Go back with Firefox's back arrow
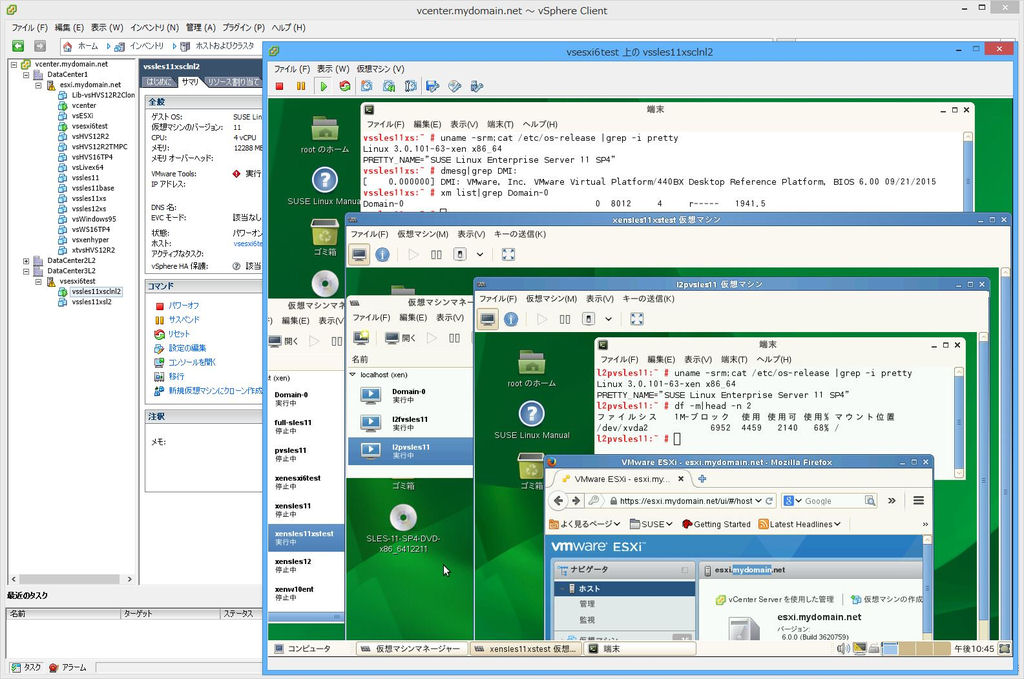Image resolution: width=1024 pixels, height=679 pixels. pos(558,501)
